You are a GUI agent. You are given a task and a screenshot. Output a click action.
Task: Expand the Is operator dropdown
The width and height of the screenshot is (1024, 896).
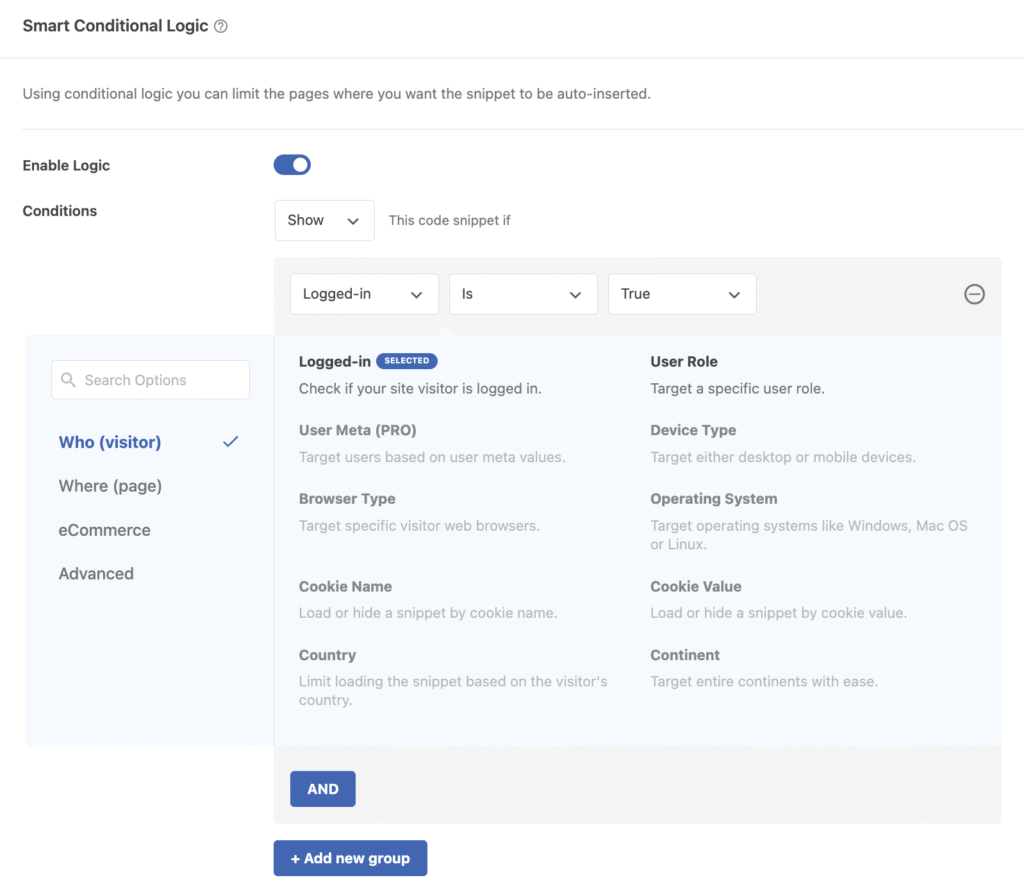coord(523,293)
